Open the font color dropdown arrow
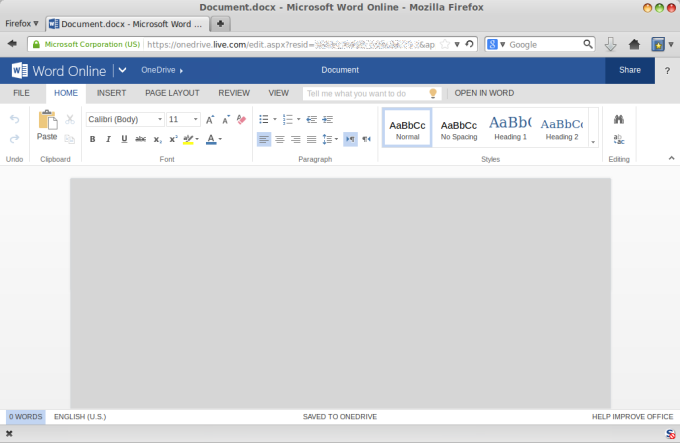Image resolution: width=680 pixels, height=443 pixels. pos(220,139)
